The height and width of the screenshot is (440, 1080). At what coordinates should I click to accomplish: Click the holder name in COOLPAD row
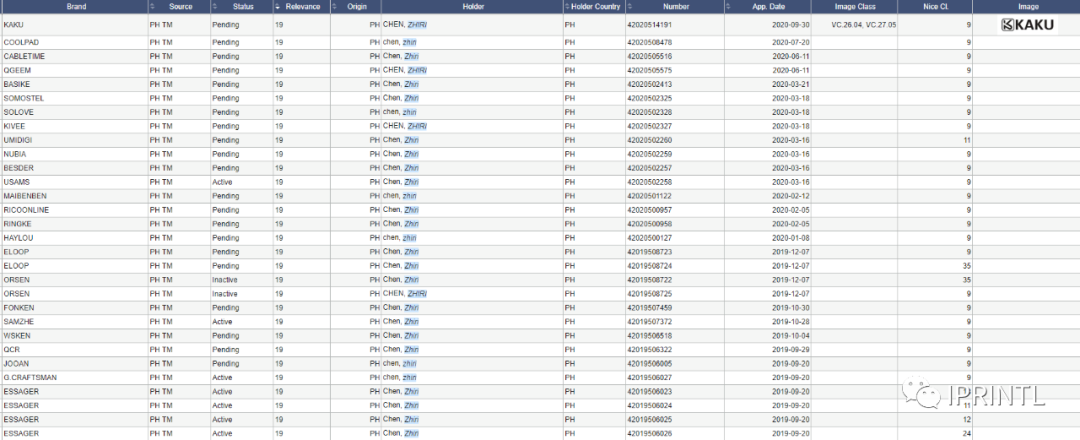tap(400, 42)
